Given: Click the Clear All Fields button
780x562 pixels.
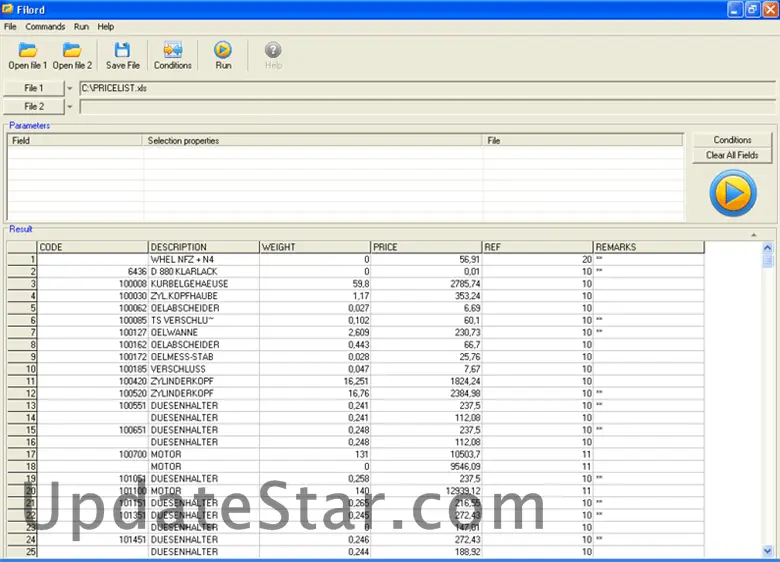Looking at the screenshot, I should [x=732, y=155].
